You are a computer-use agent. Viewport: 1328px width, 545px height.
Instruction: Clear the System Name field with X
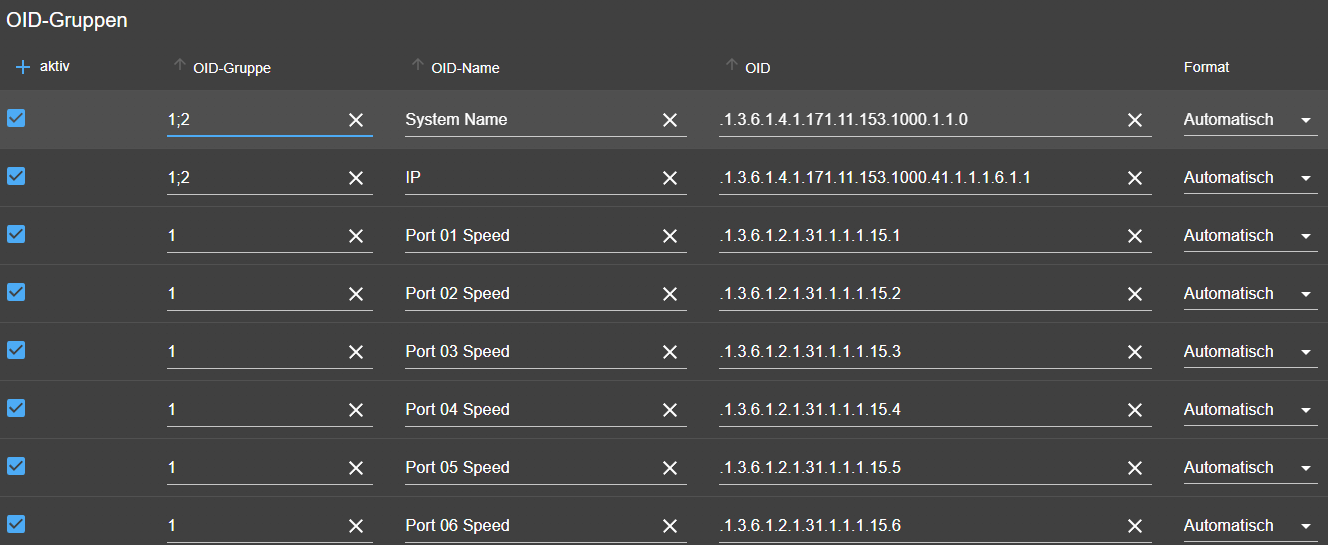[x=670, y=120]
